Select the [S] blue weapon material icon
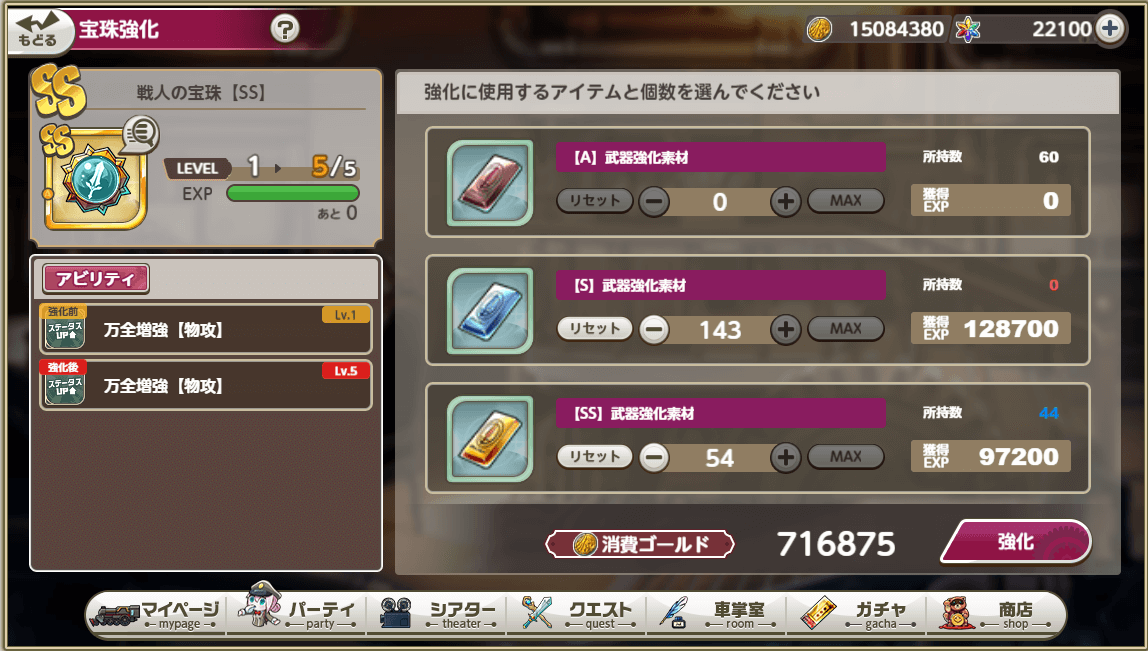 pyautogui.click(x=490, y=311)
